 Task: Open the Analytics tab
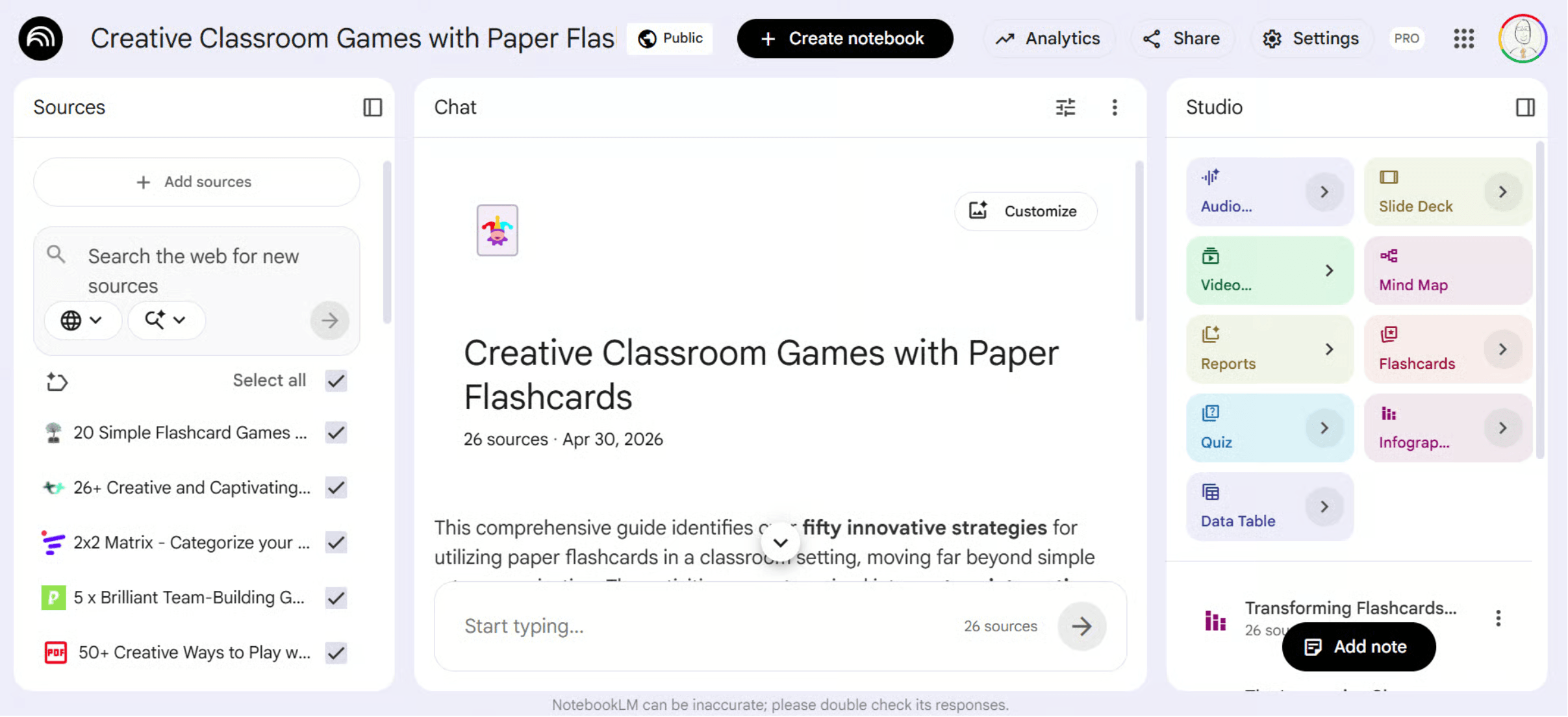click(x=1048, y=38)
